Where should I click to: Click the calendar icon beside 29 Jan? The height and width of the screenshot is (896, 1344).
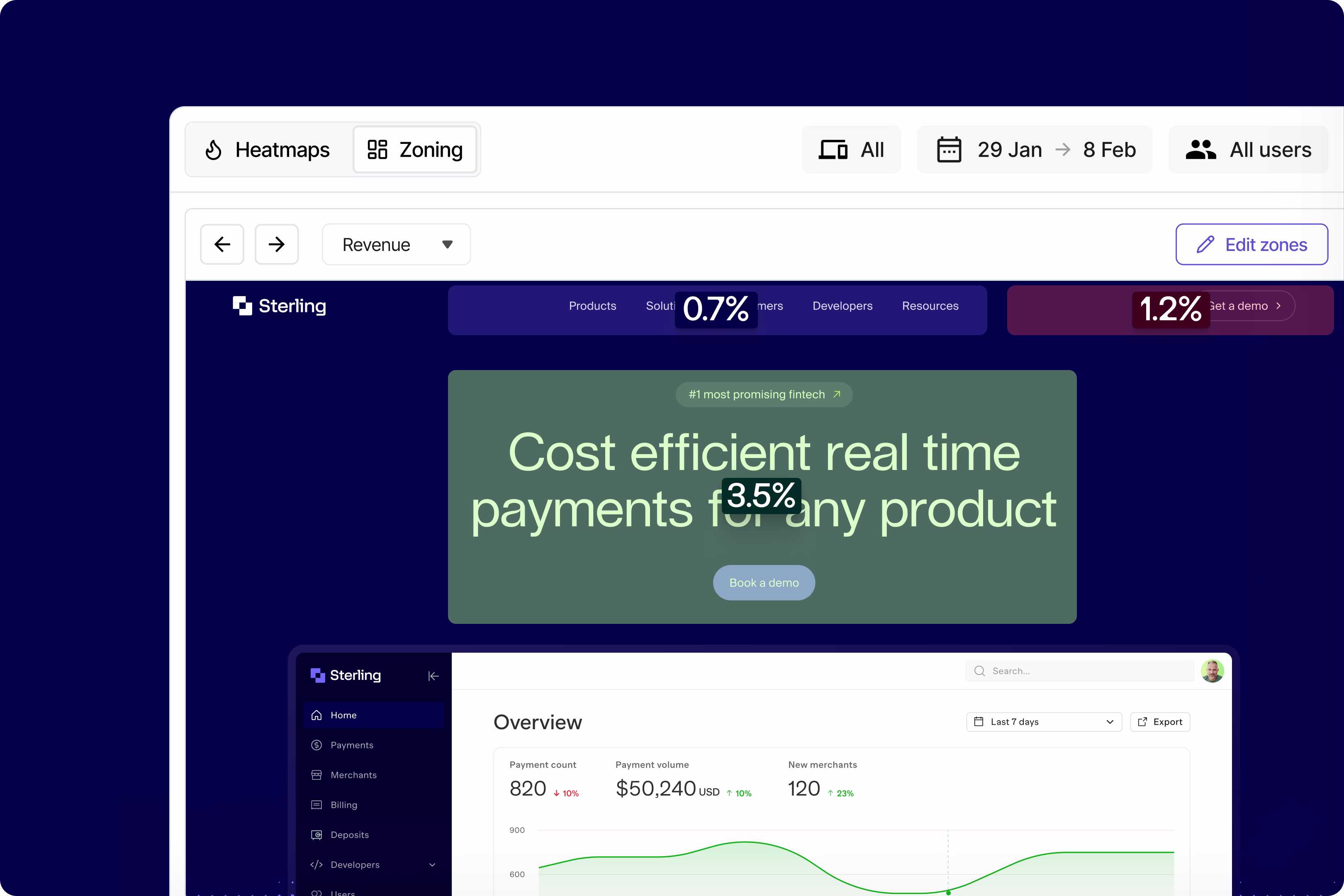pos(949,149)
